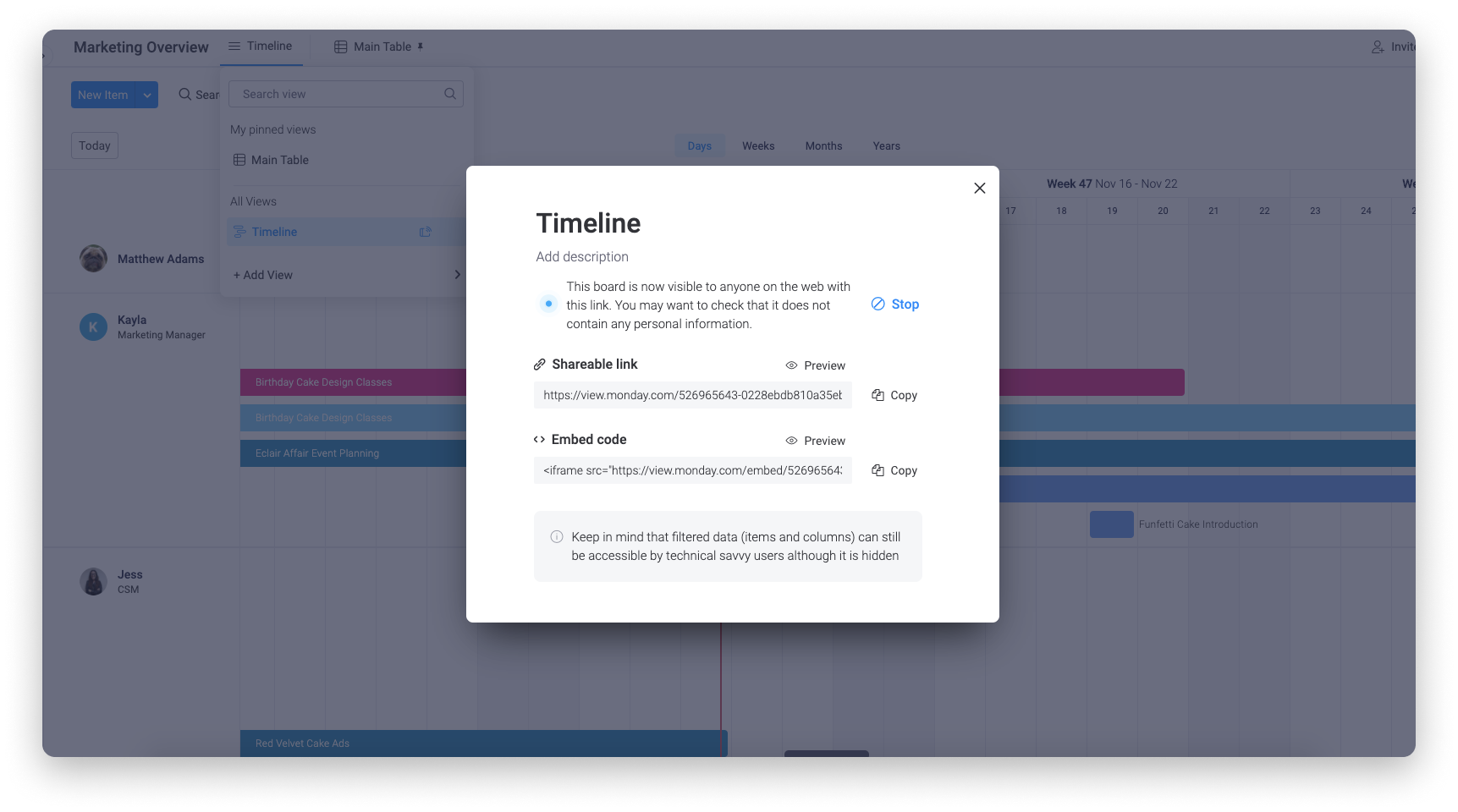The height and width of the screenshot is (812, 1458).
Task: Select the Days time scale
Action: click(699, 145)
